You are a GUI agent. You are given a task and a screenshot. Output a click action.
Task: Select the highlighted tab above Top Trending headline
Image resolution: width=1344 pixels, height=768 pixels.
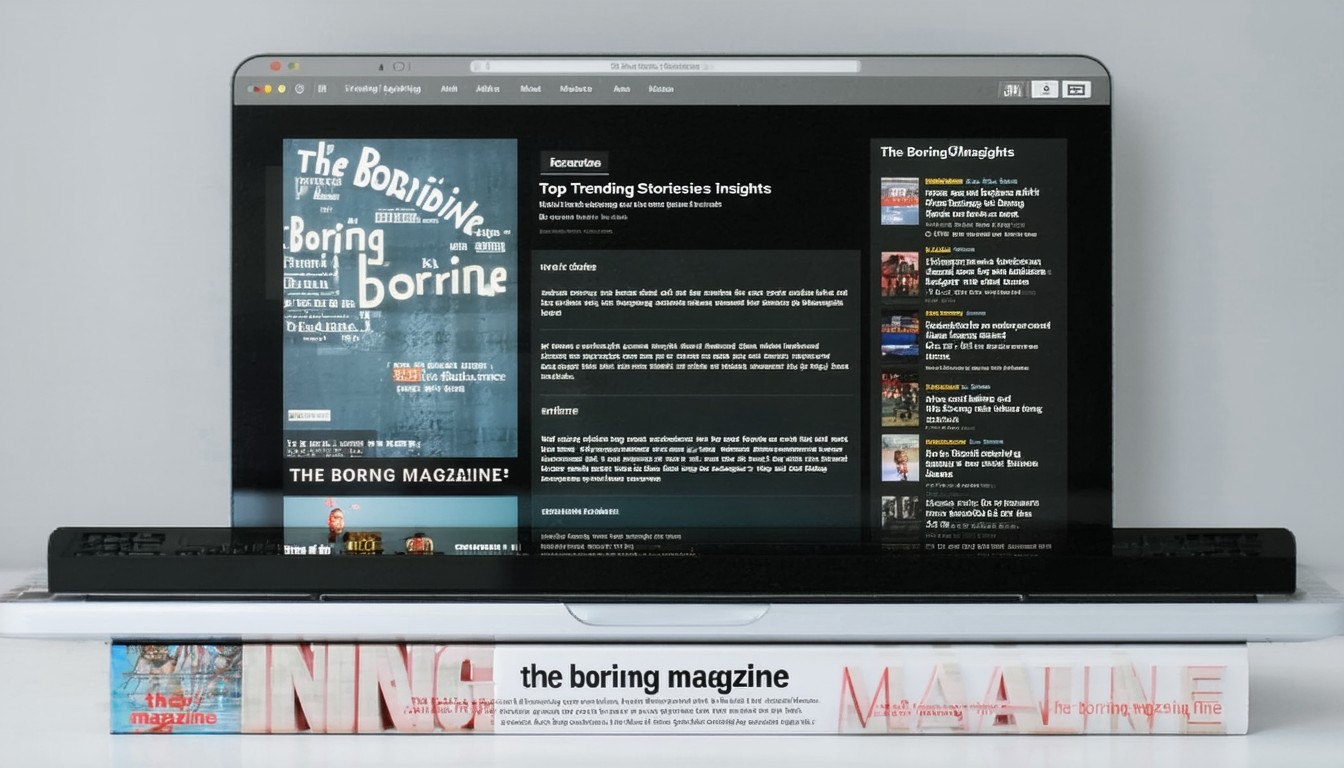click(574, 162)
